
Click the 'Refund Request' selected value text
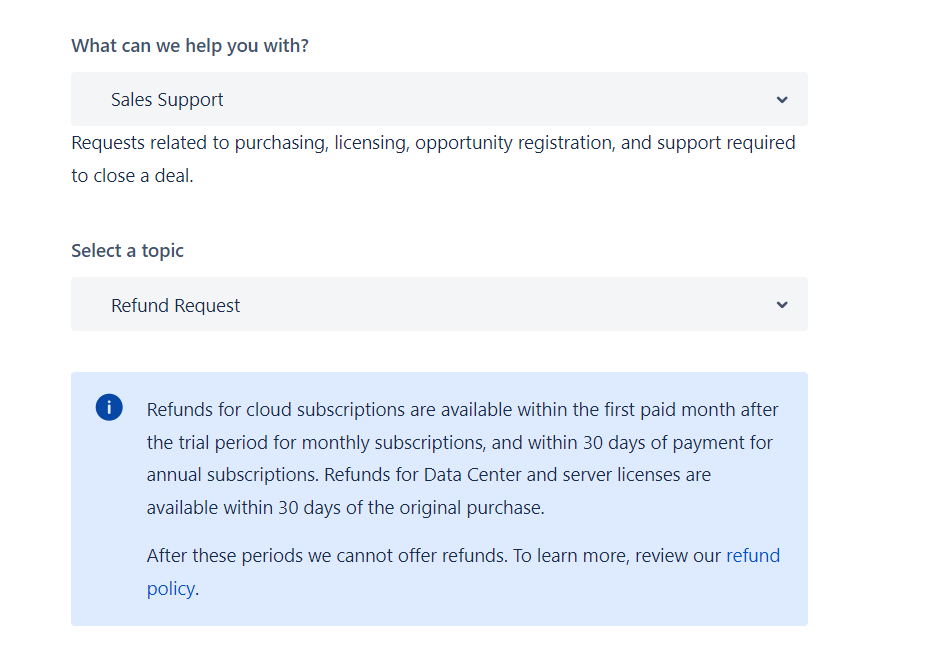click(176, 306)
